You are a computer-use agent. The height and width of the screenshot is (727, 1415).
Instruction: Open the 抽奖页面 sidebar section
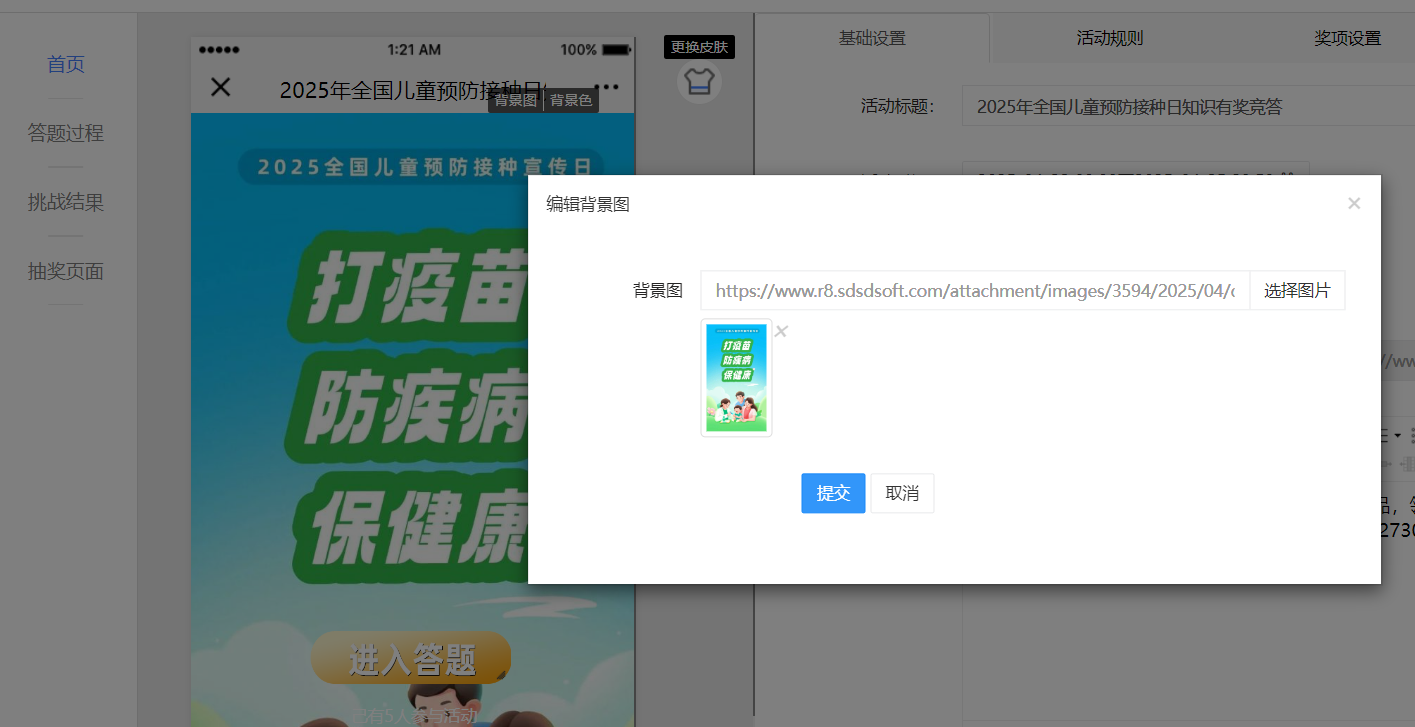coord(66,271)
